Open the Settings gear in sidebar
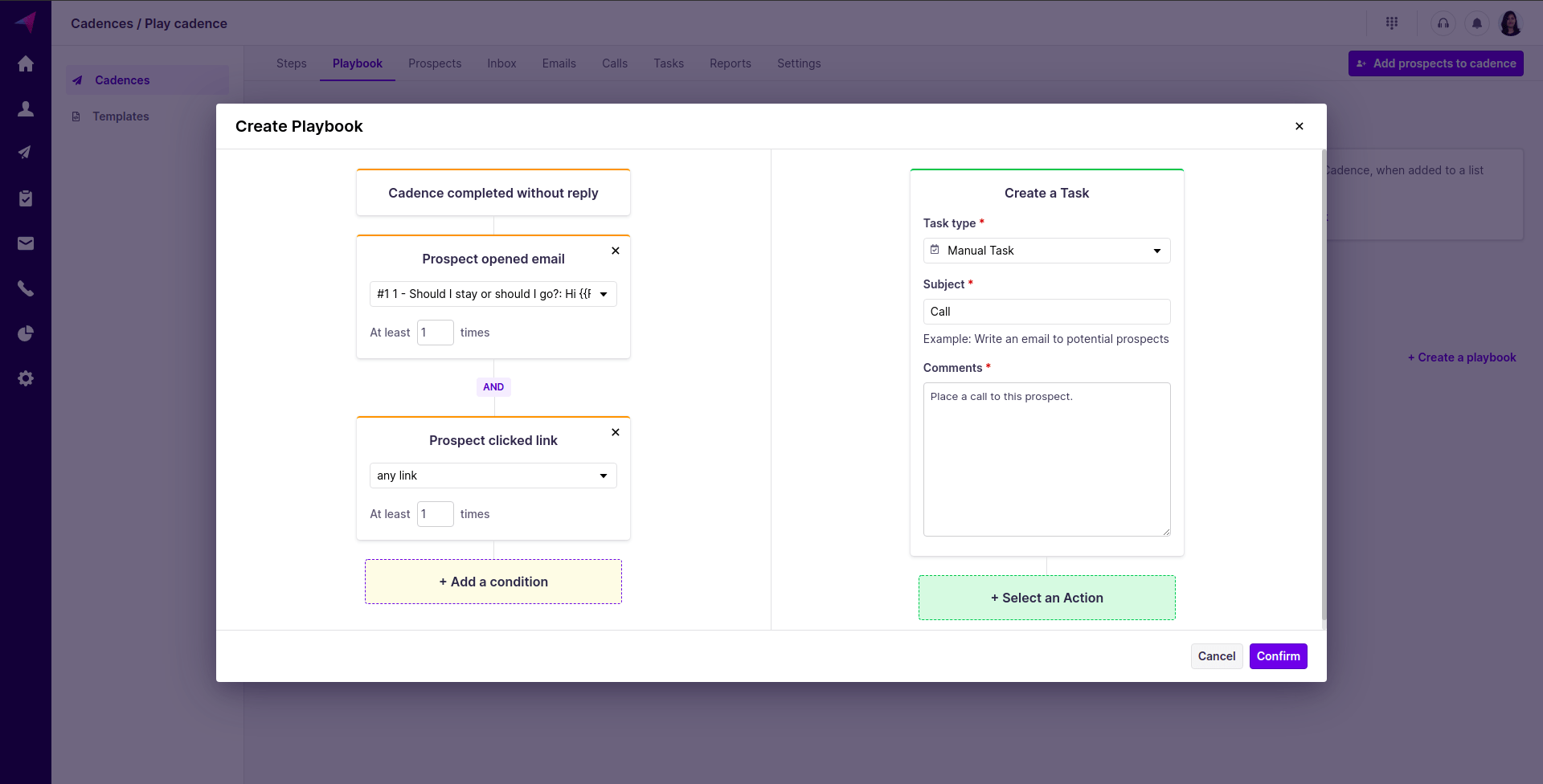1543x784 pixels. coord(26,378)
